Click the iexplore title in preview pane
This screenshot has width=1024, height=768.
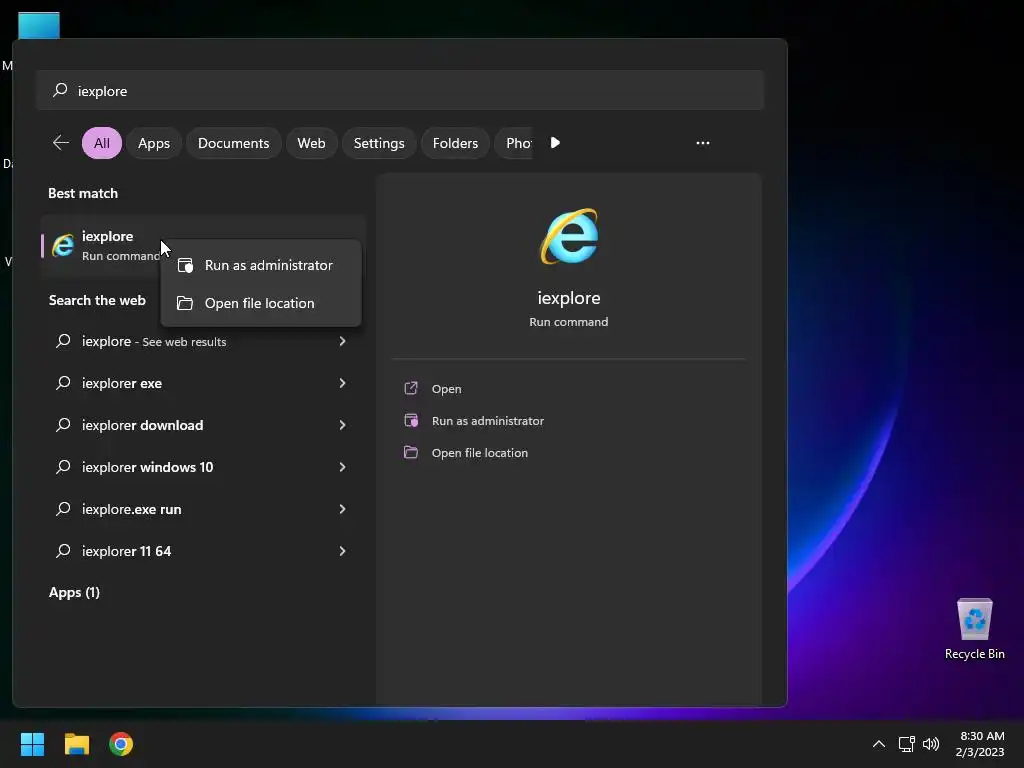(x=569, y=298)
